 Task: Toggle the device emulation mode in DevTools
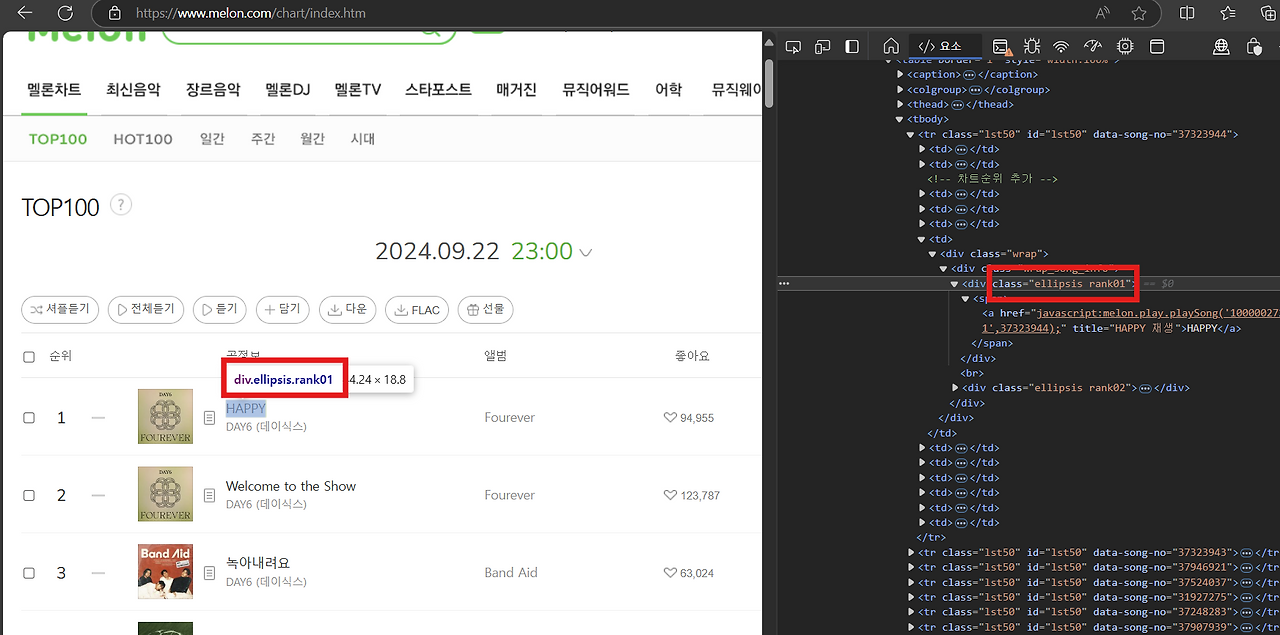823,46
